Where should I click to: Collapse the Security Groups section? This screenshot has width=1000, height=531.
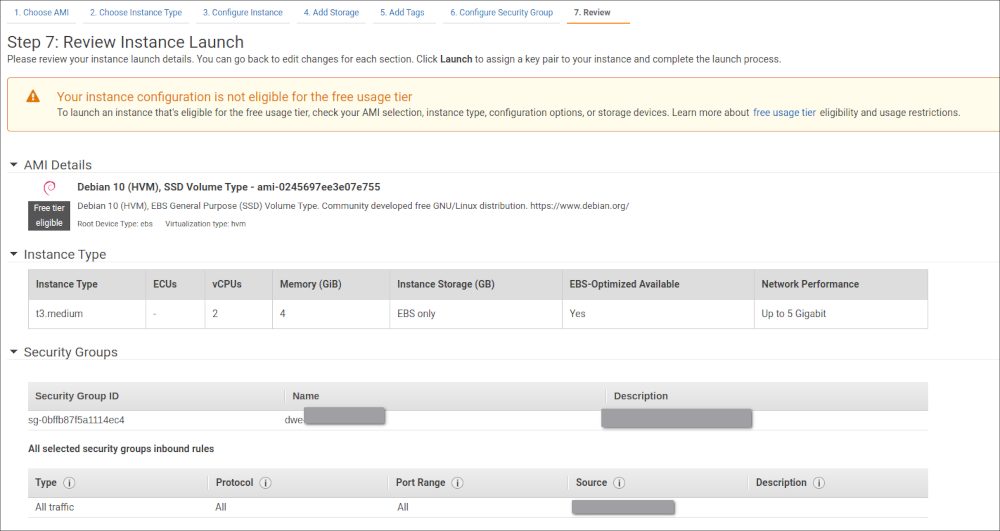(x=14, y=352)
